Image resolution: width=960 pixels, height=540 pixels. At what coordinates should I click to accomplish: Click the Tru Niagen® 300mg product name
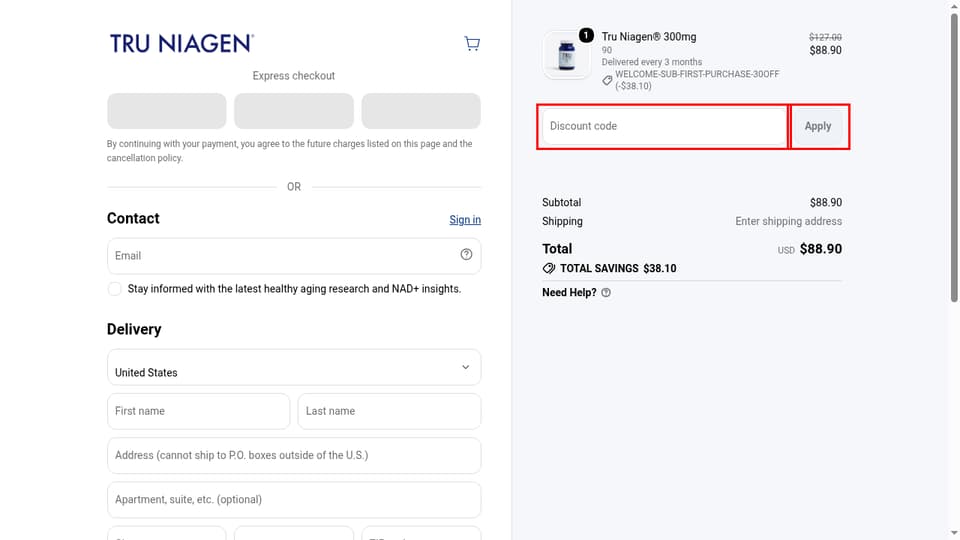point(649,37)
